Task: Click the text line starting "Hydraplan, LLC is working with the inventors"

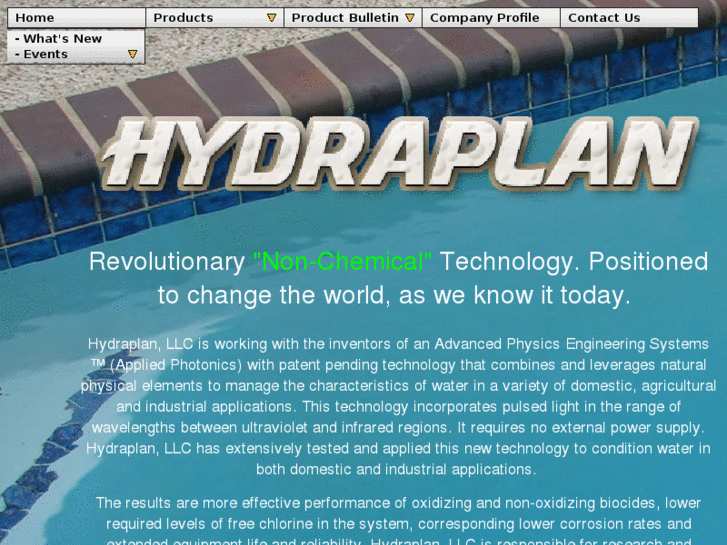Action: click(398, 344)
